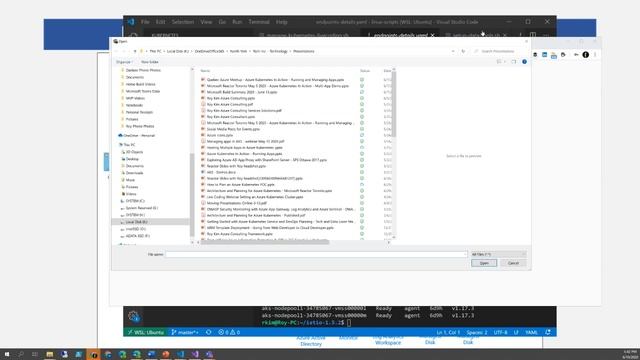Click the Up one level arrow icon

pyautogui.click(x=135, y=51)
